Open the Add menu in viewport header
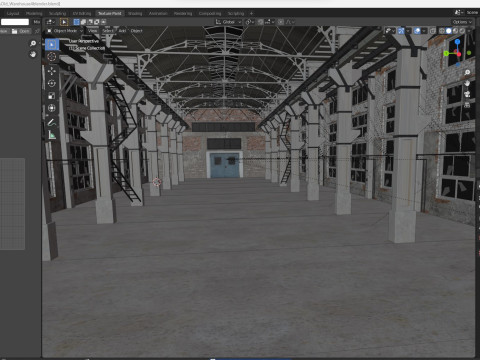 (x=122, y=31)
